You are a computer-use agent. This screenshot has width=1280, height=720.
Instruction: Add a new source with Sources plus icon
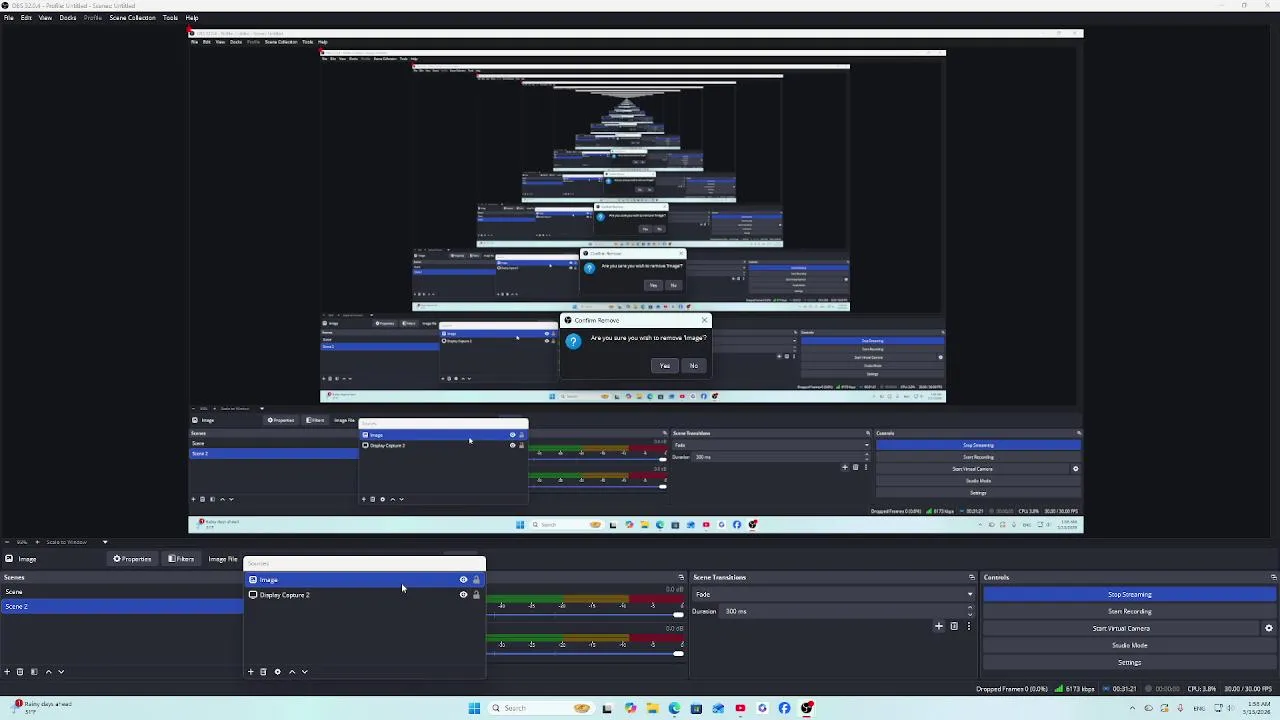pos(251,672)
